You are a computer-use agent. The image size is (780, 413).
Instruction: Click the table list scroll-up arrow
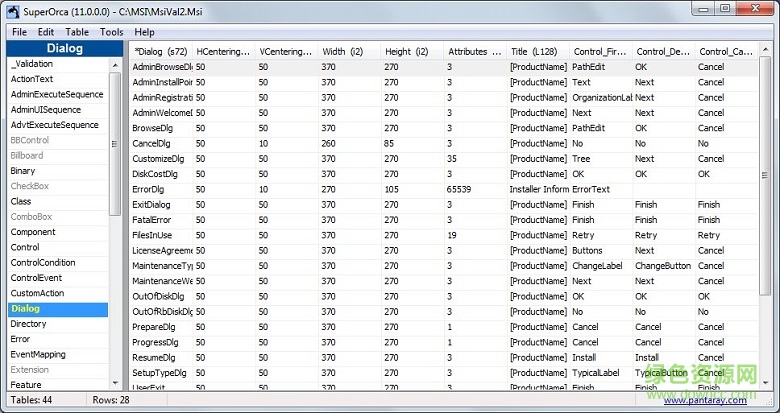pyautogui.click(x=115, y=65)
